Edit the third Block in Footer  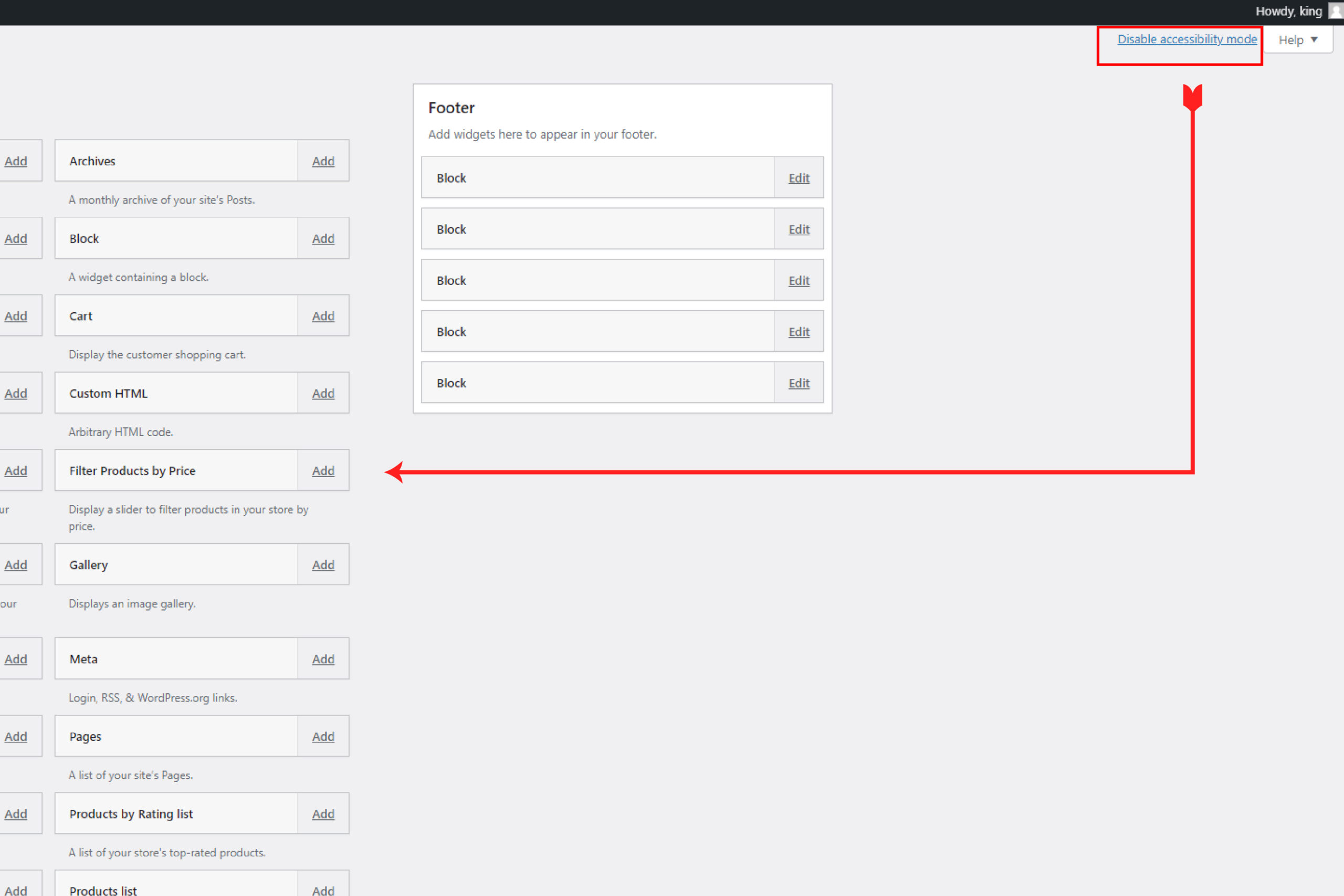click(798, 280)
